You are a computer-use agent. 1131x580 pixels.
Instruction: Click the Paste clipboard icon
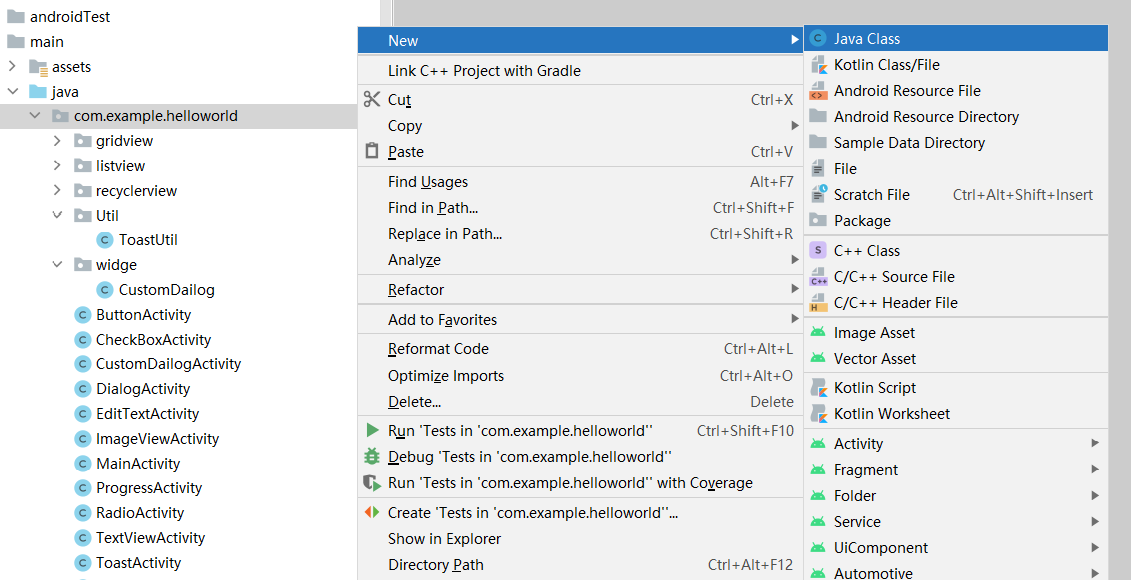tap(372, 152)
